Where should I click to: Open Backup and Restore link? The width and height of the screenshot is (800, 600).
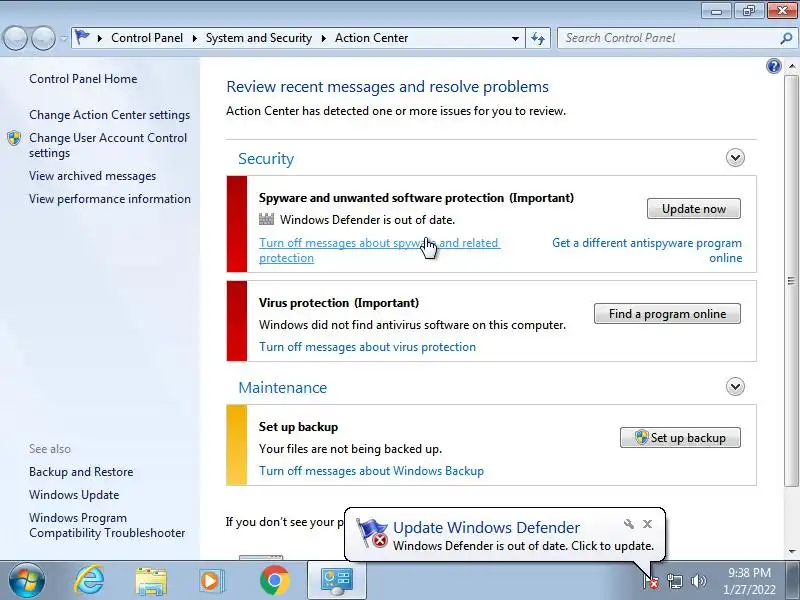pos(81,472)
